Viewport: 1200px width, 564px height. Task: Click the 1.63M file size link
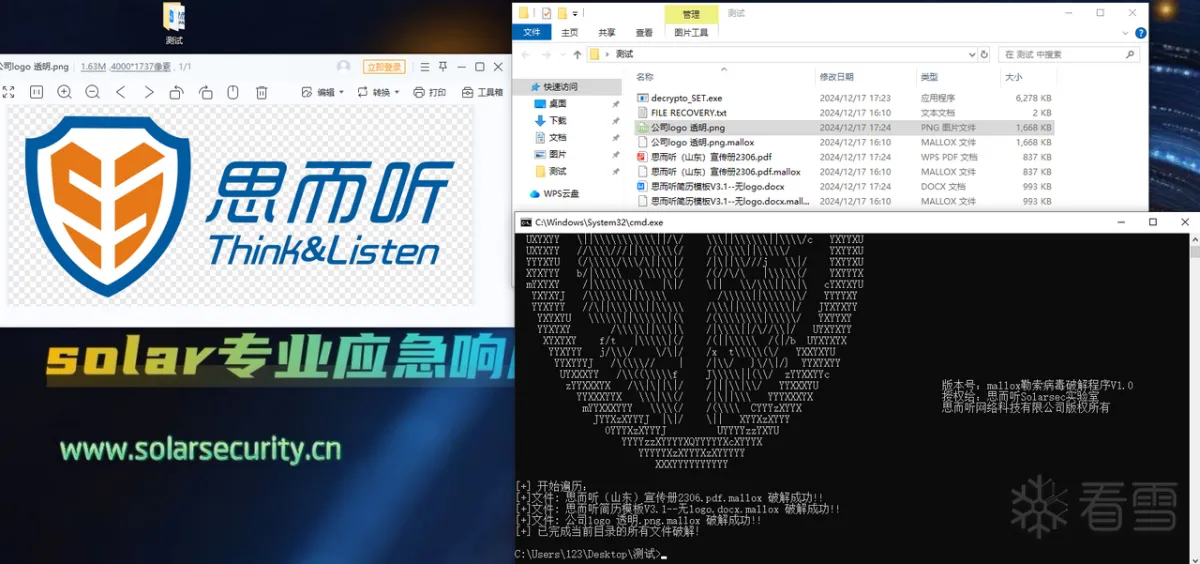pos(93,67)
